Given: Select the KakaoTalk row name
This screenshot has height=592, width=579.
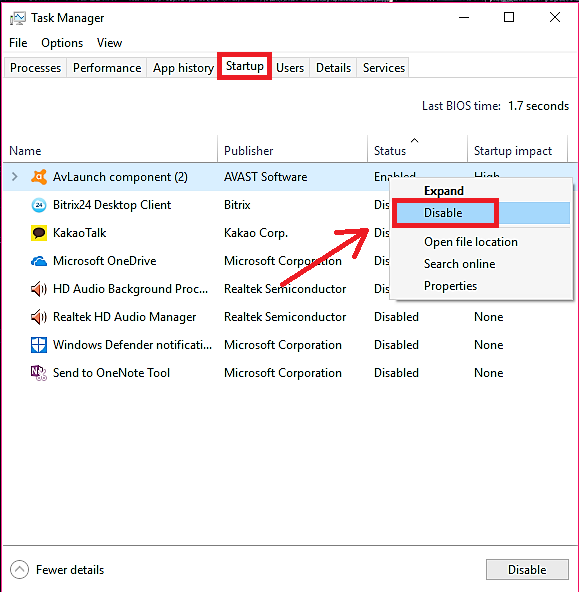Looking at the screenshot, I should point(80,233).
